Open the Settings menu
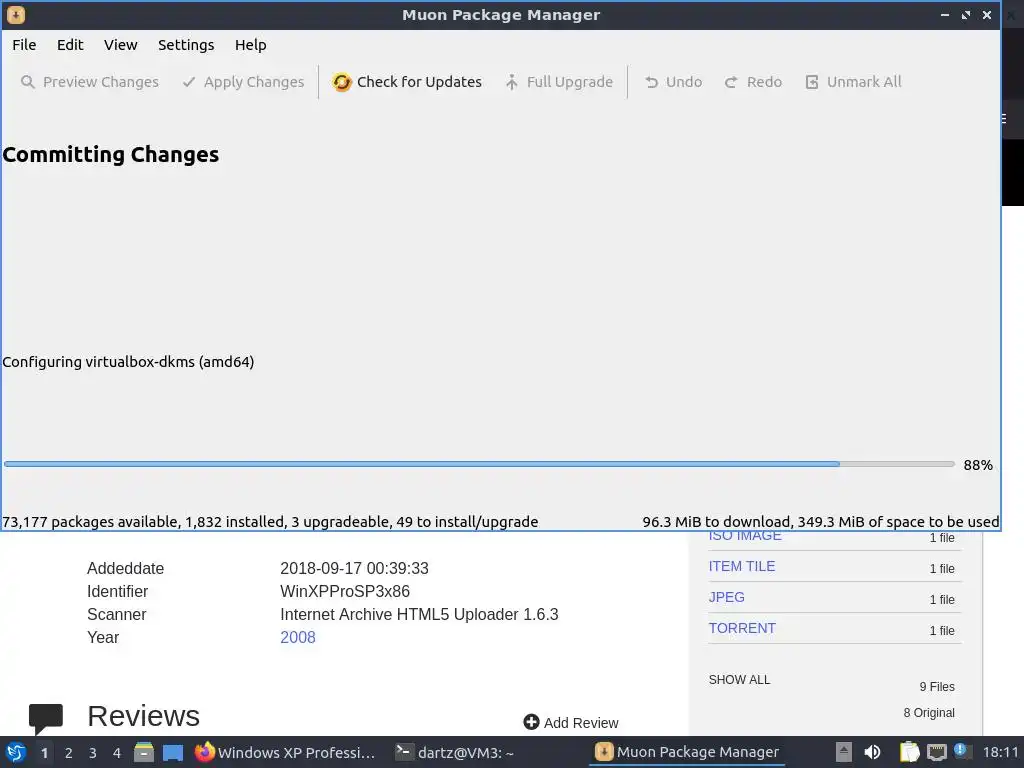This screenshot has height=768, width=1024. (x=186, y=45)
